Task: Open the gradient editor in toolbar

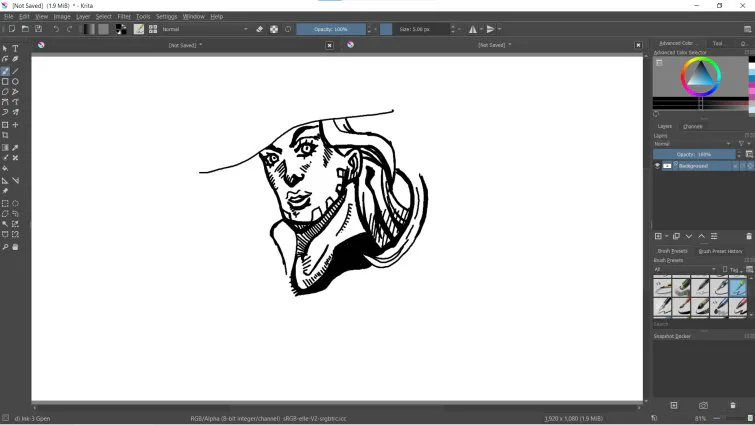Action: click(89, 29)
